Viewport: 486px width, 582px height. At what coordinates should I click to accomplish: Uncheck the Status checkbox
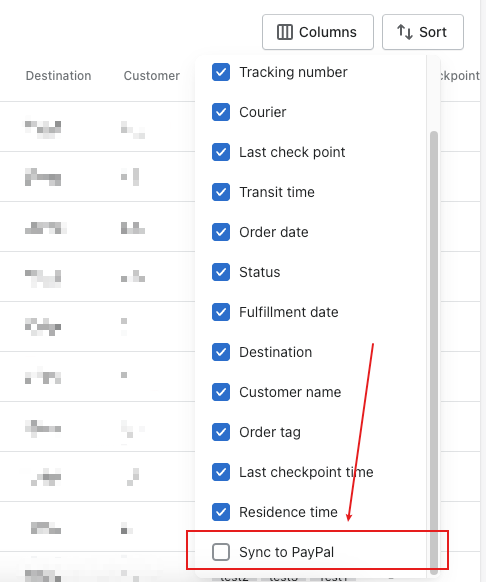pos(221,272)
